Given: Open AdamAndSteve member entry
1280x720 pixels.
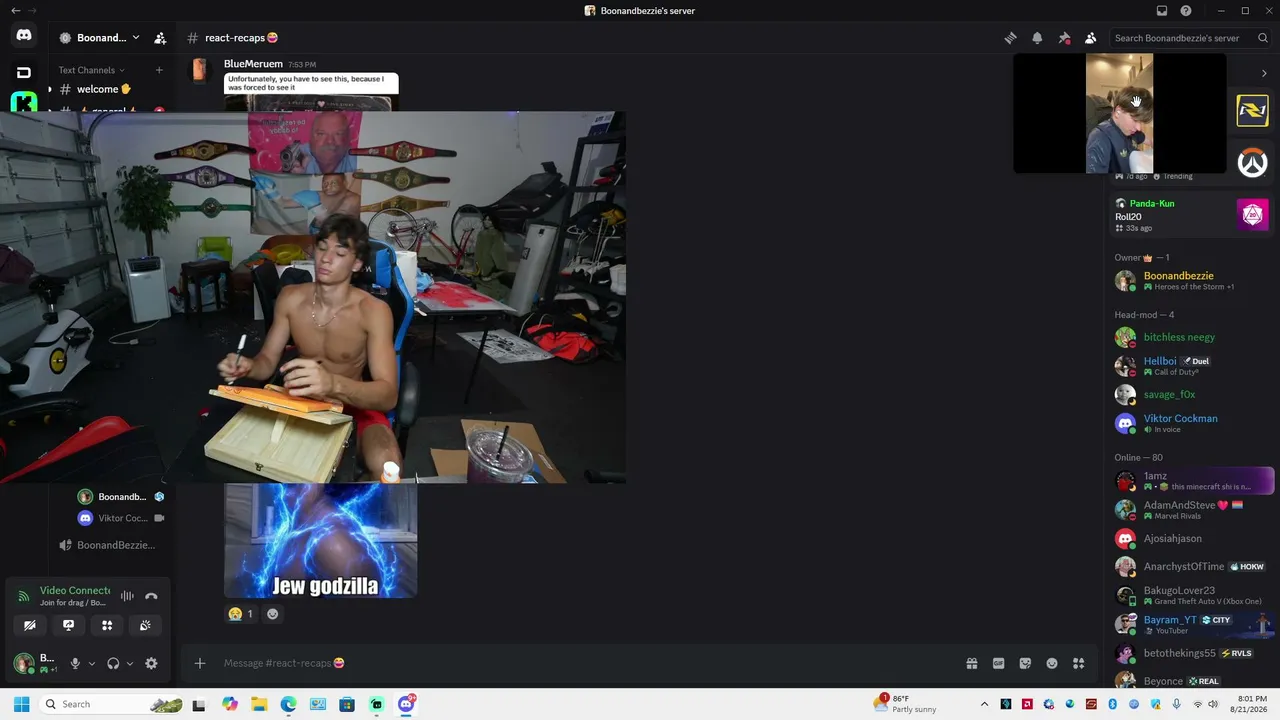Looking at the screenshot, I should click(x=1191, y=510).
